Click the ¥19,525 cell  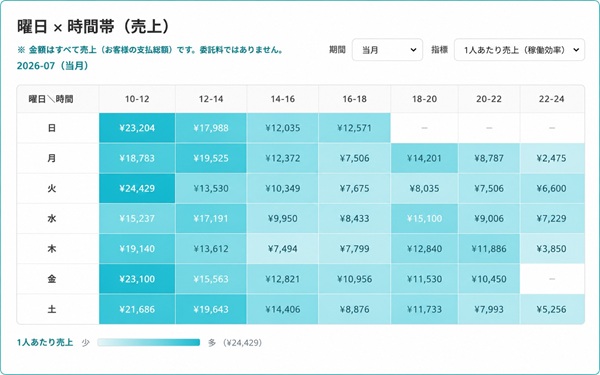(x=211, y=158)
